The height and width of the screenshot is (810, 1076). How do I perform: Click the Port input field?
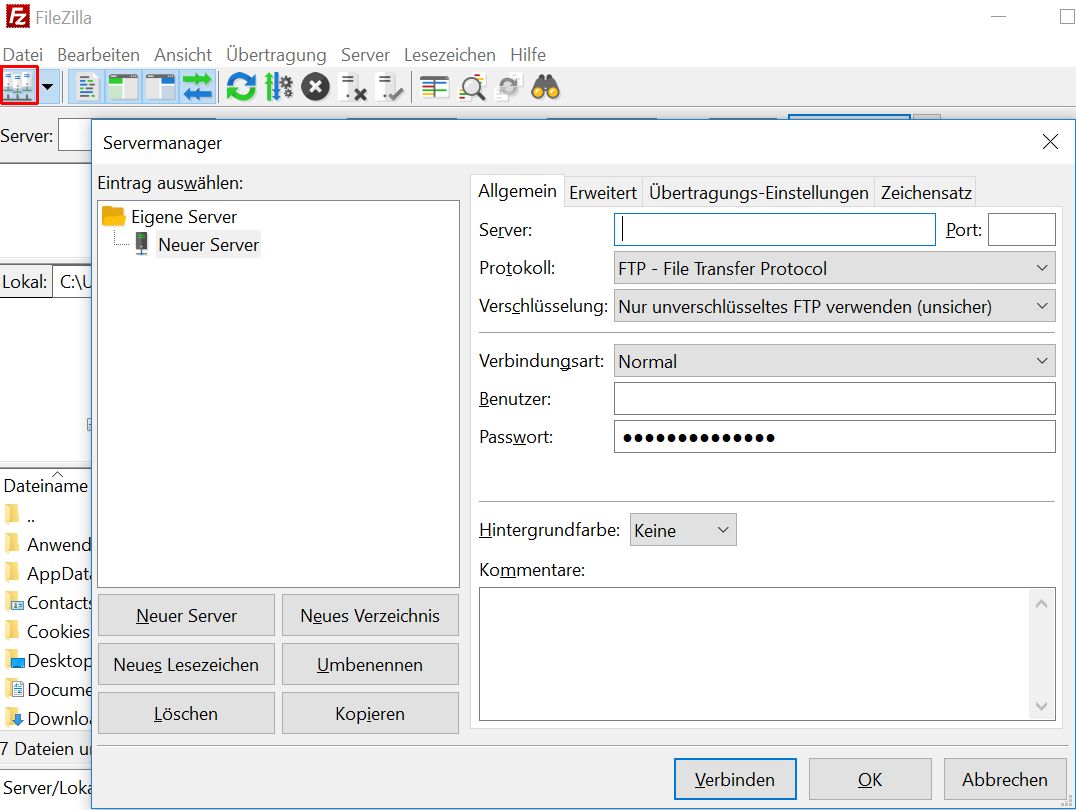[1022, 229]
